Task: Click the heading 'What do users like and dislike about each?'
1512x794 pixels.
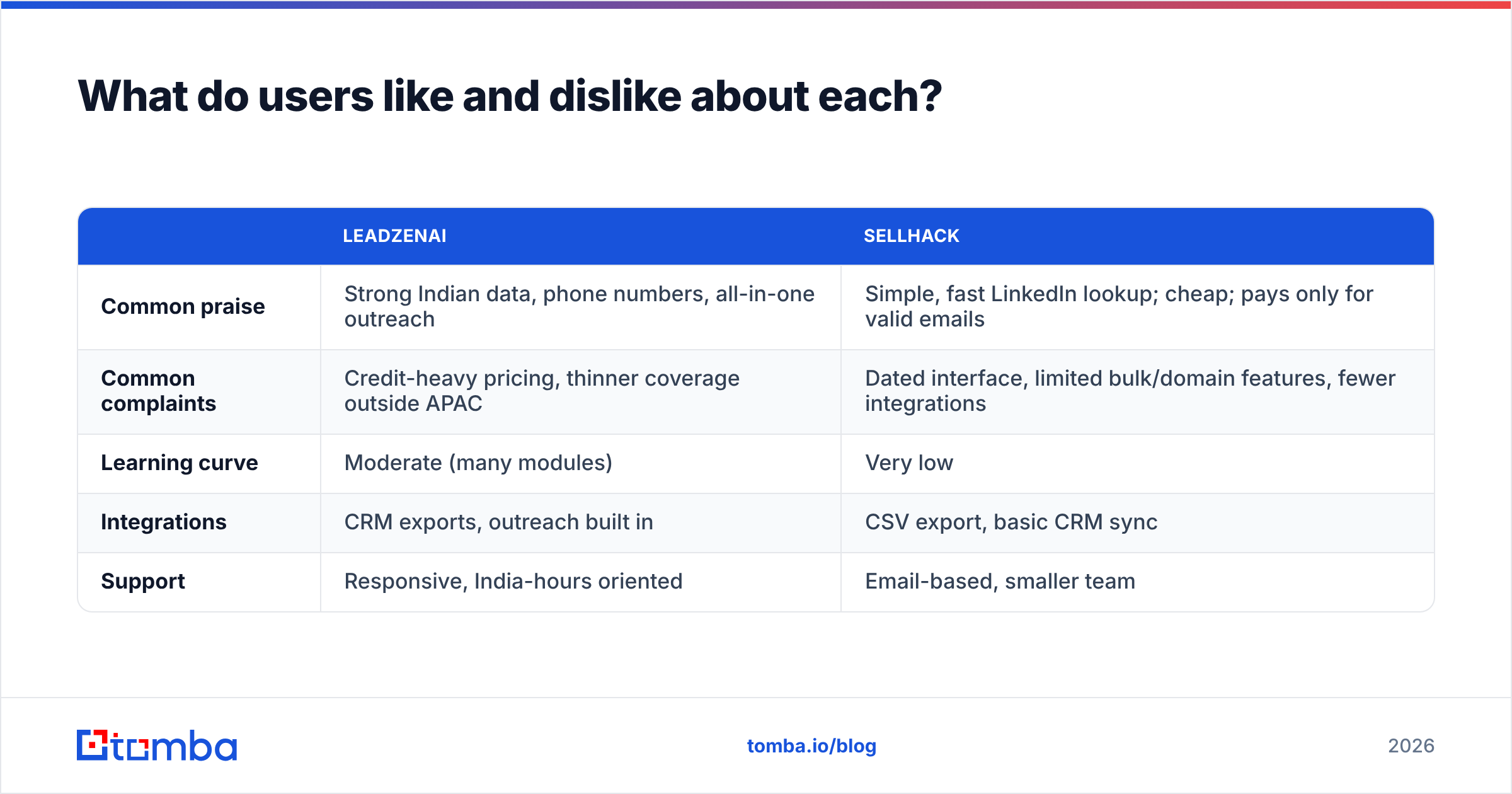Action: point(510,96)
